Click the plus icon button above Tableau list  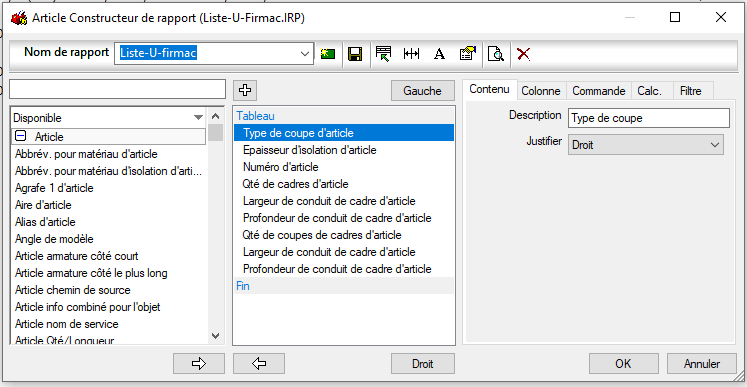coord(244,90)
